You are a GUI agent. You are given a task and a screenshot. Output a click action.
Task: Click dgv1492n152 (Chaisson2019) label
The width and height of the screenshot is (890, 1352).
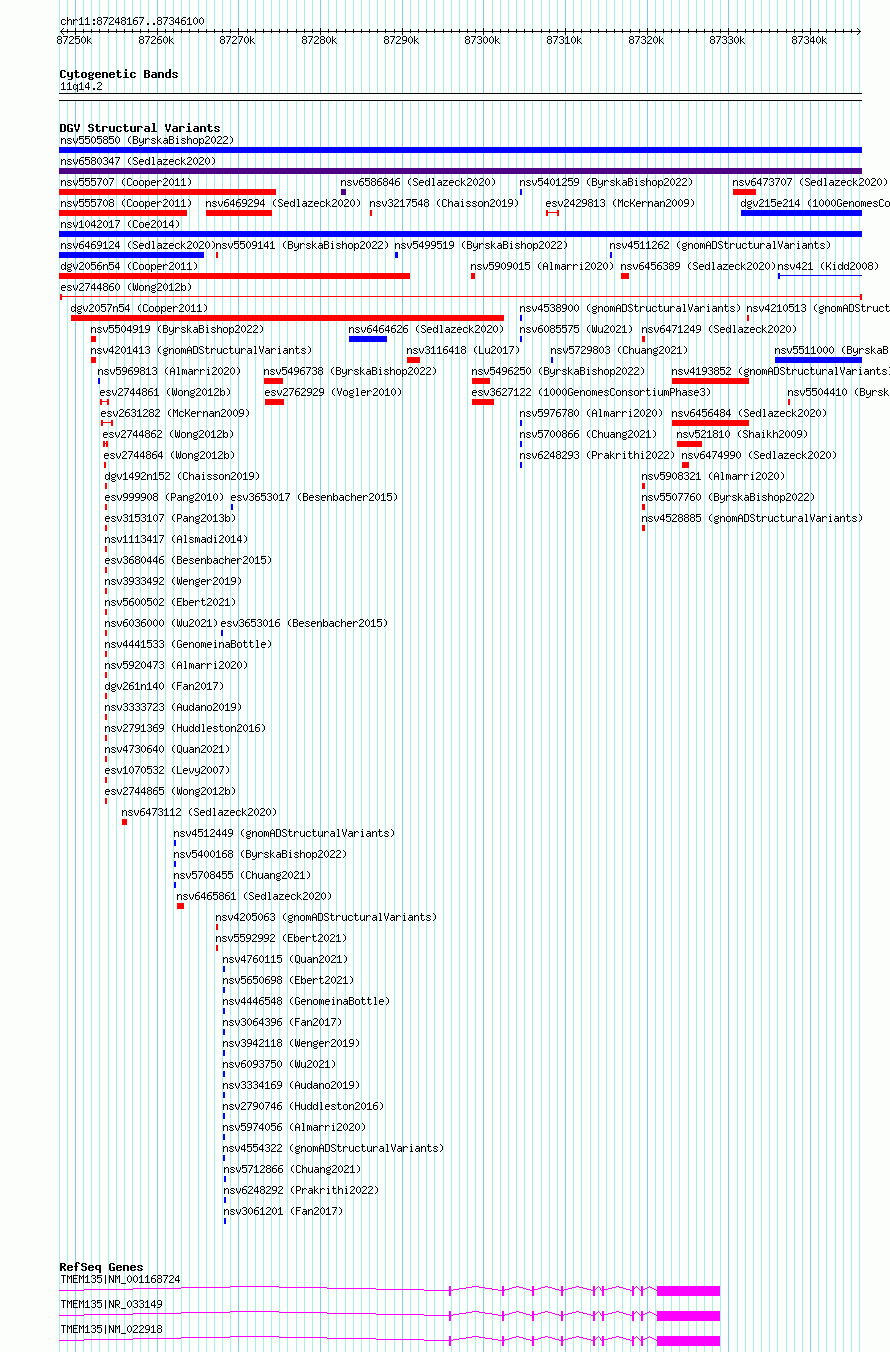[x=182, y=476]
